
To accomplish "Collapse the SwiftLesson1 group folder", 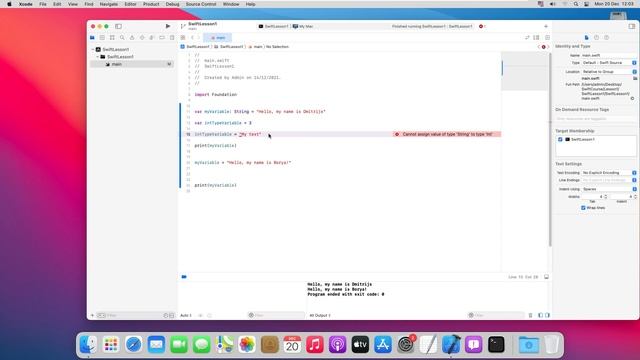I will (98, 57).
